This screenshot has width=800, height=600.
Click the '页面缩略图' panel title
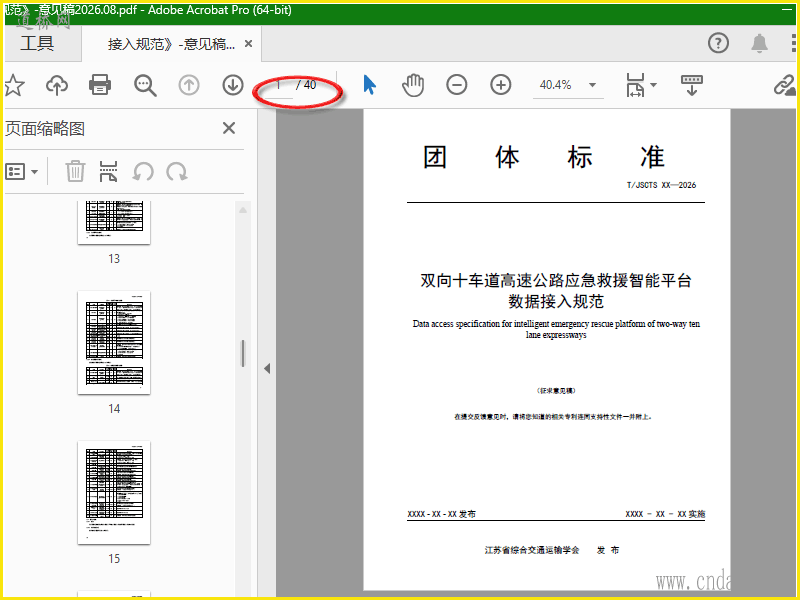click(x=45, y=128)
